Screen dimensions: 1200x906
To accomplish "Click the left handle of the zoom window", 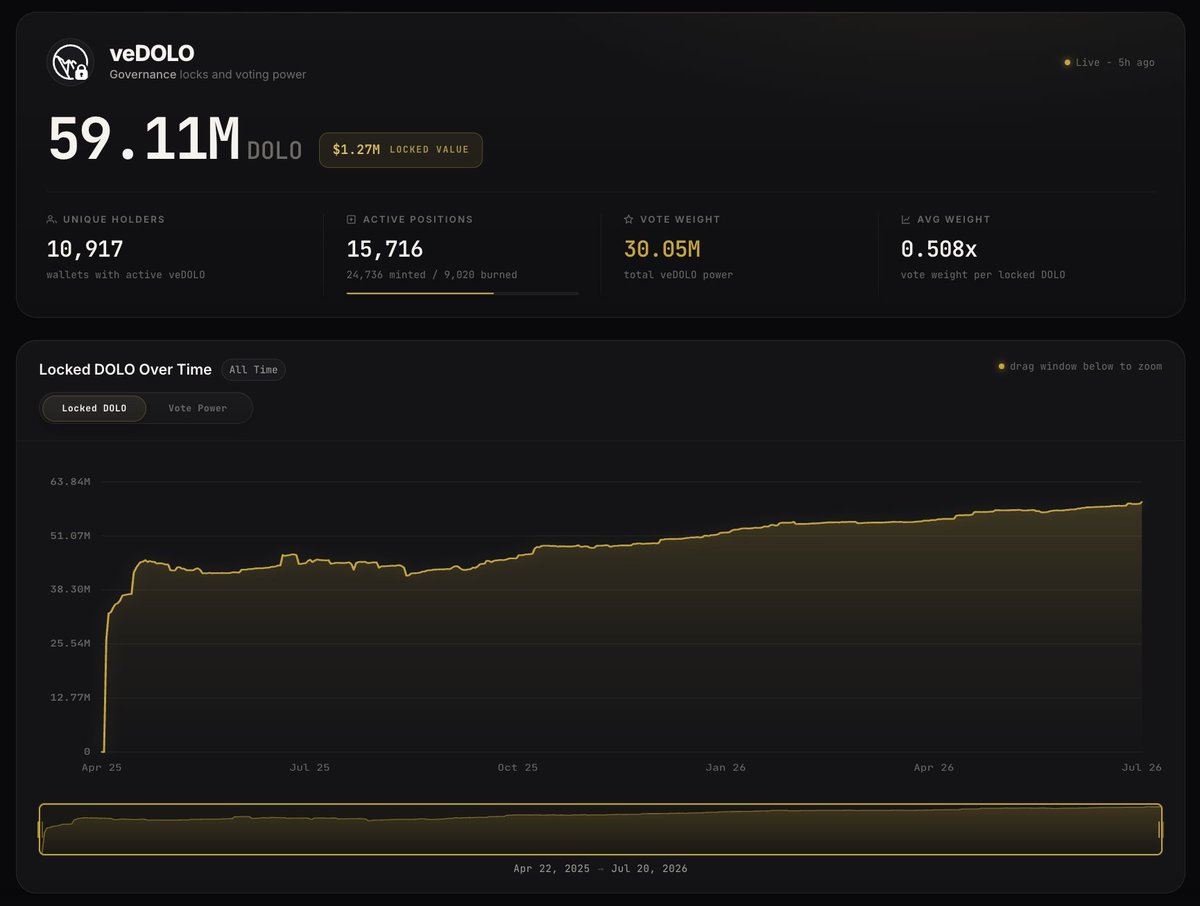I will (x=41, y=830).
